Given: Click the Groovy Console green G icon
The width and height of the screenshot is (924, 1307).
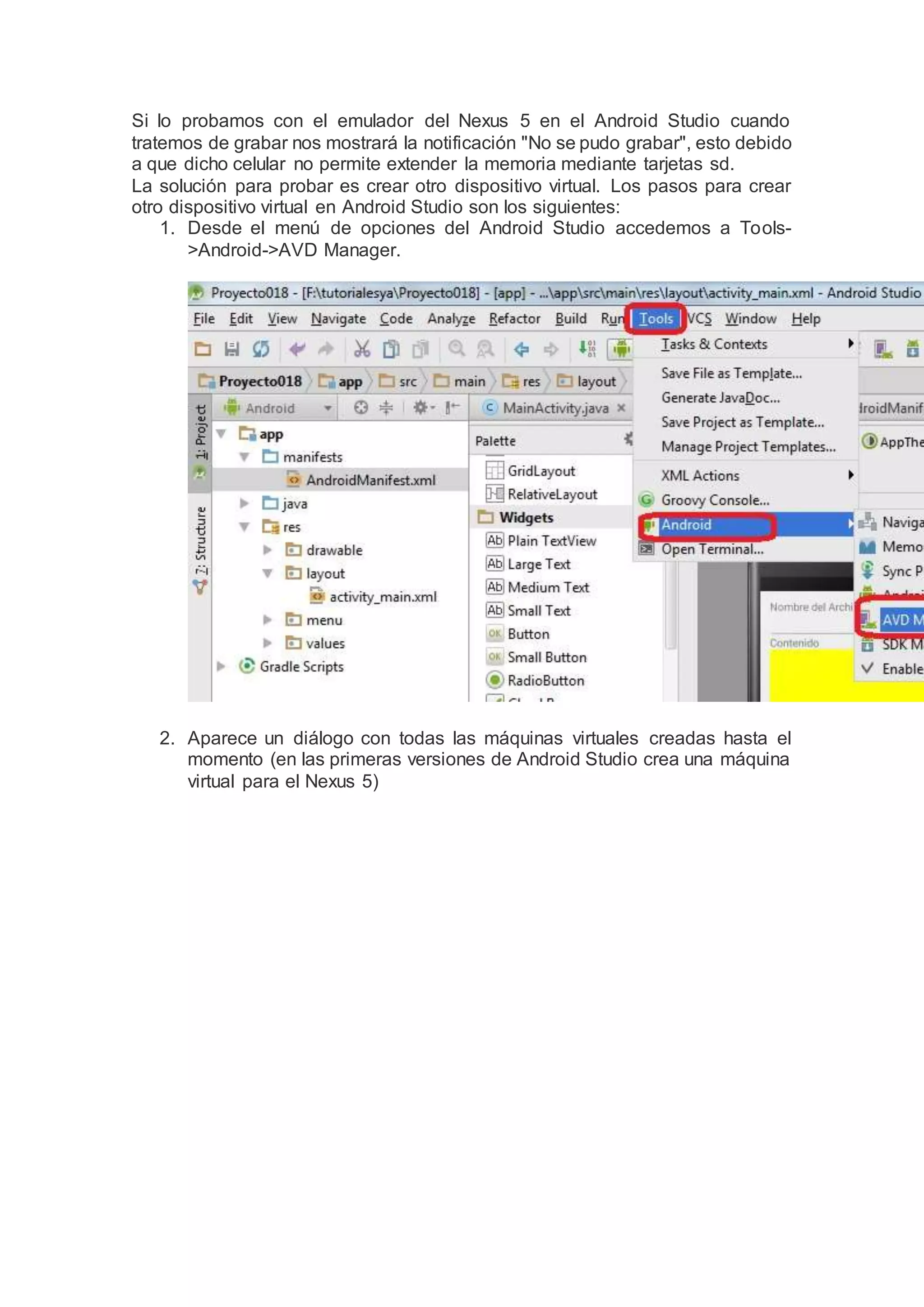Looking at the screenshot, I should [647, 500].
